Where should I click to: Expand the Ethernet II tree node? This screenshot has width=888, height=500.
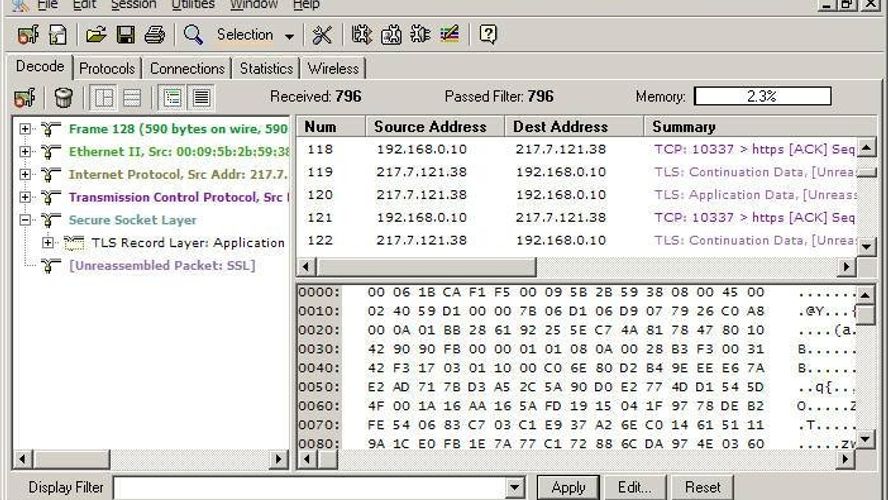(x=25, y=152)
